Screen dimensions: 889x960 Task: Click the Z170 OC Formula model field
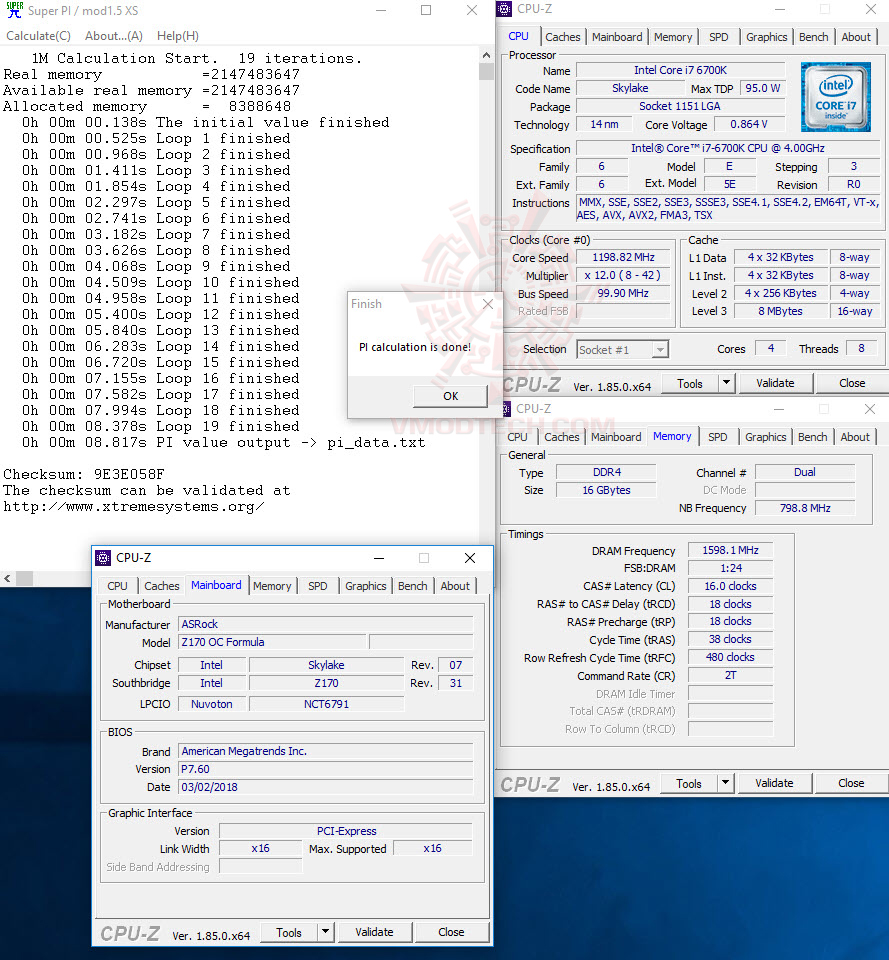(272, 642)
